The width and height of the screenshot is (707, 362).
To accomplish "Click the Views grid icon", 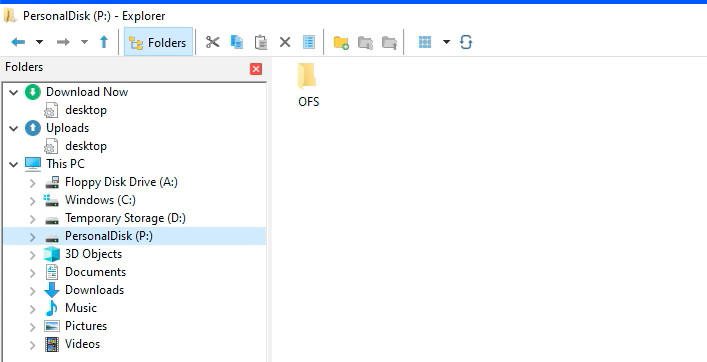I will (x=425, y=42).
